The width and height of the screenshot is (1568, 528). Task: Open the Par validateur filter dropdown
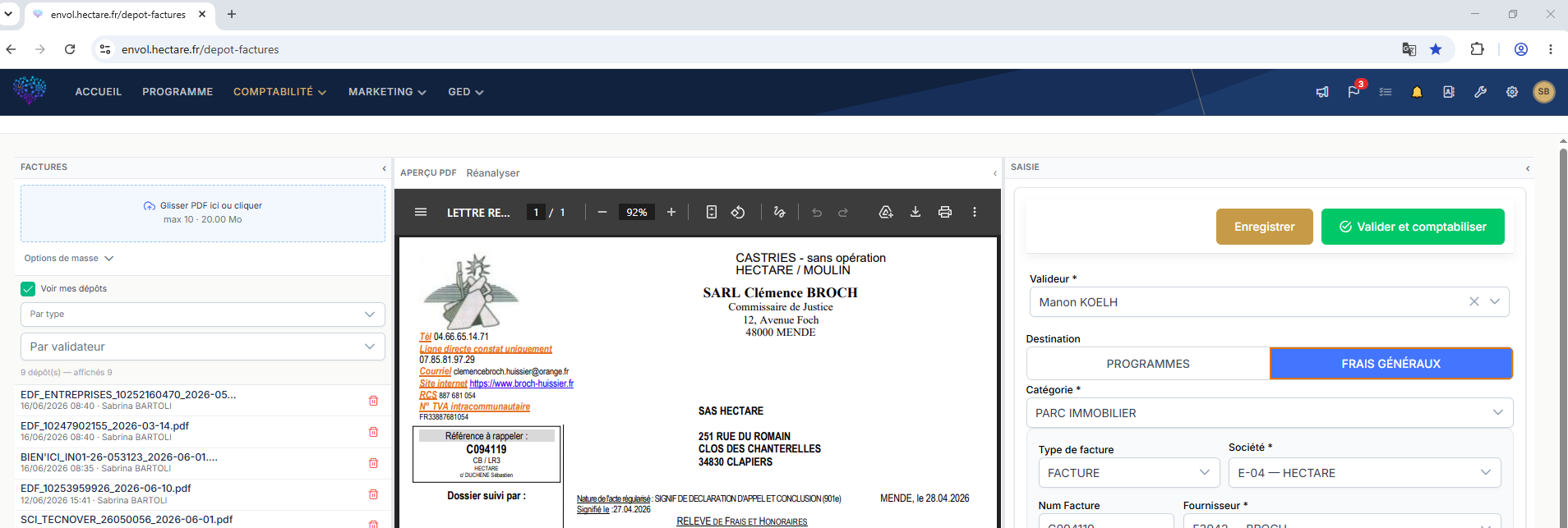[202, 347]
